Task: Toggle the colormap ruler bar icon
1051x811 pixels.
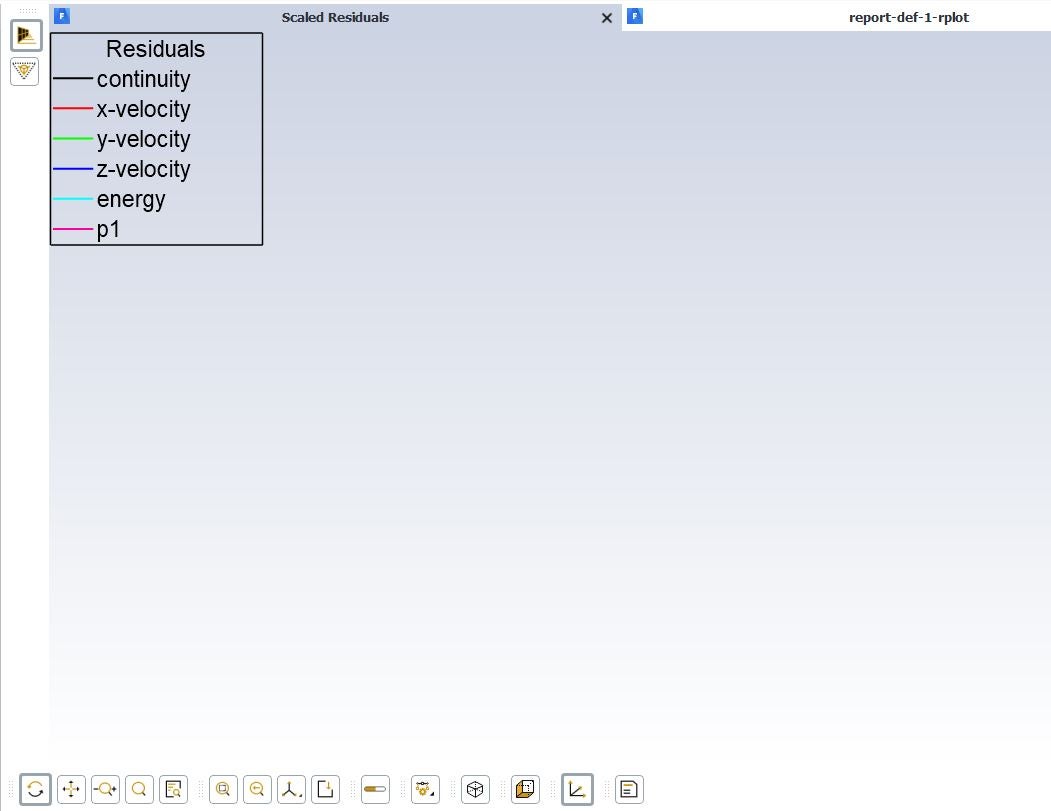Action: [375, 789]
